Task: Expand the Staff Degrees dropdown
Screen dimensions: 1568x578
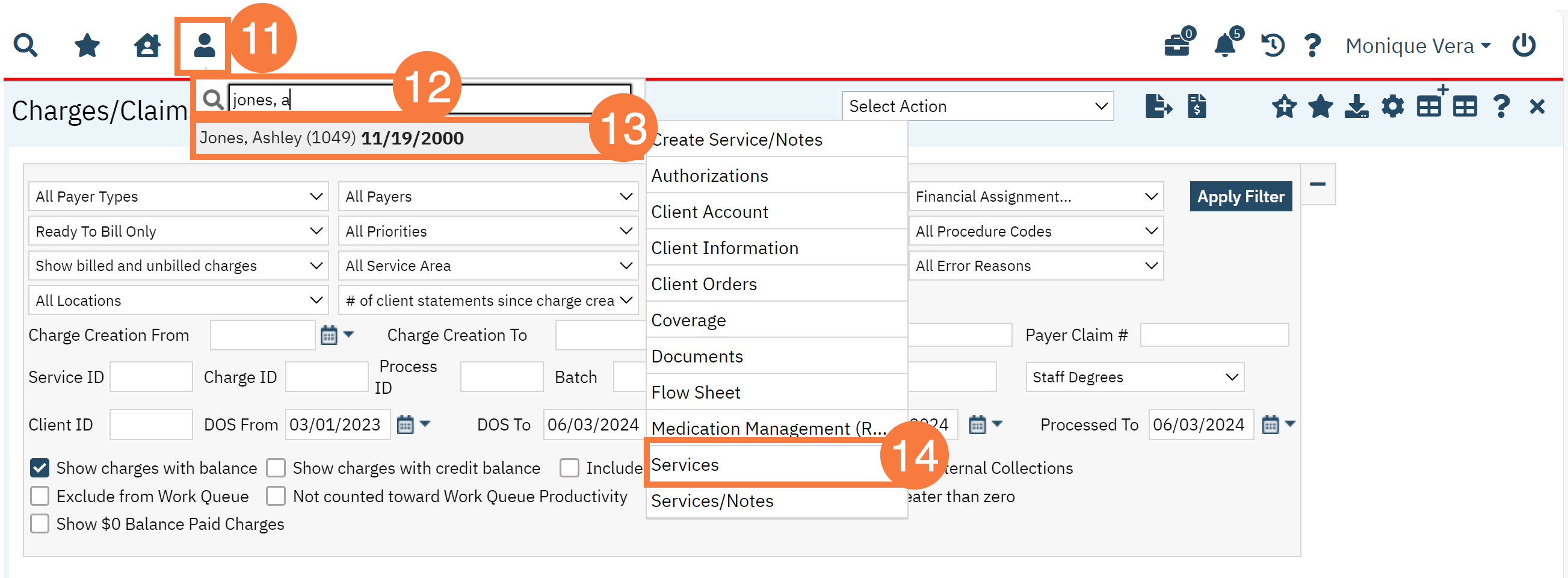Action: 1135,377
